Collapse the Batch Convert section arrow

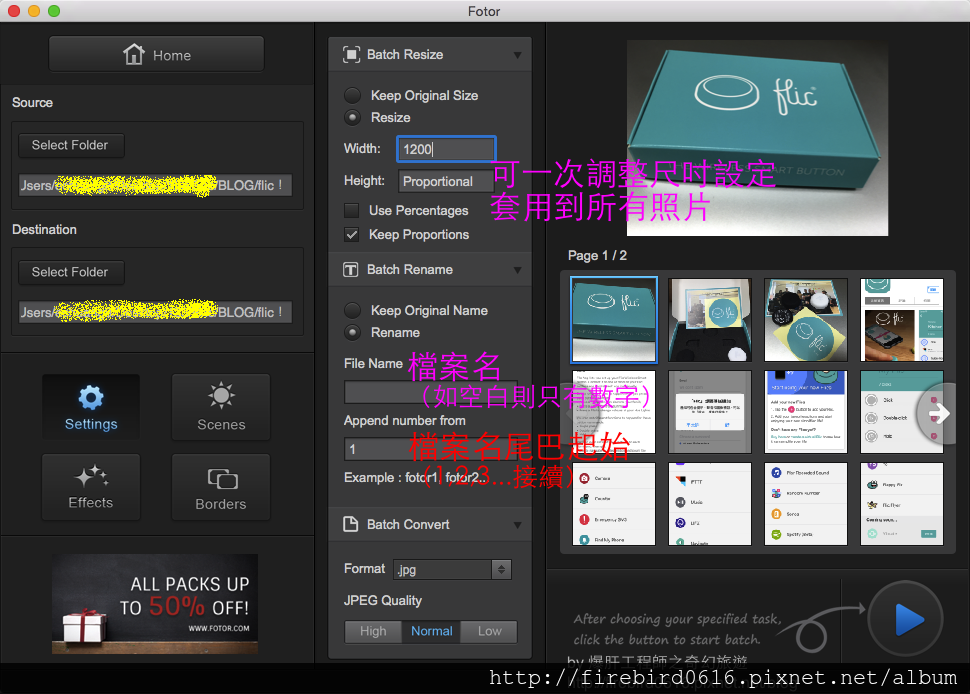point(517,525)
